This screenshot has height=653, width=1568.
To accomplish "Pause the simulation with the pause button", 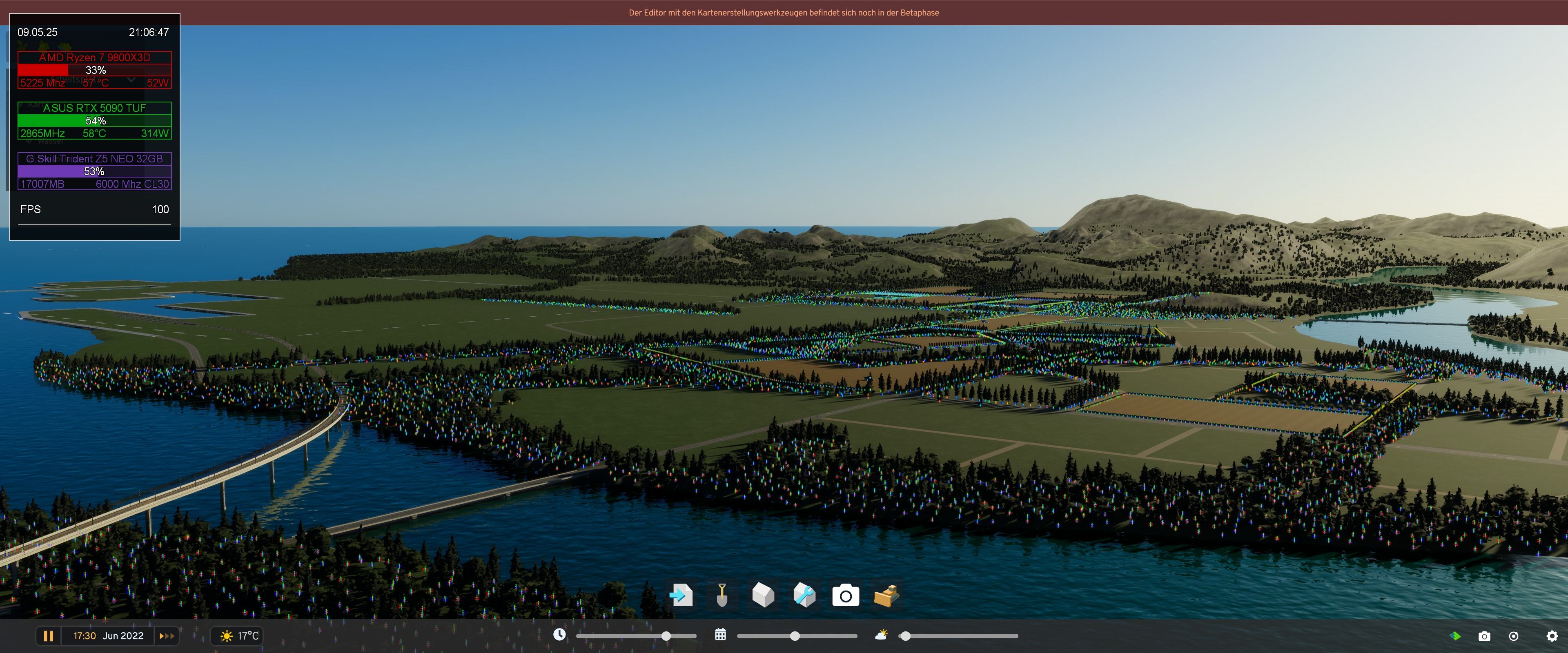I will coord(49,636).
